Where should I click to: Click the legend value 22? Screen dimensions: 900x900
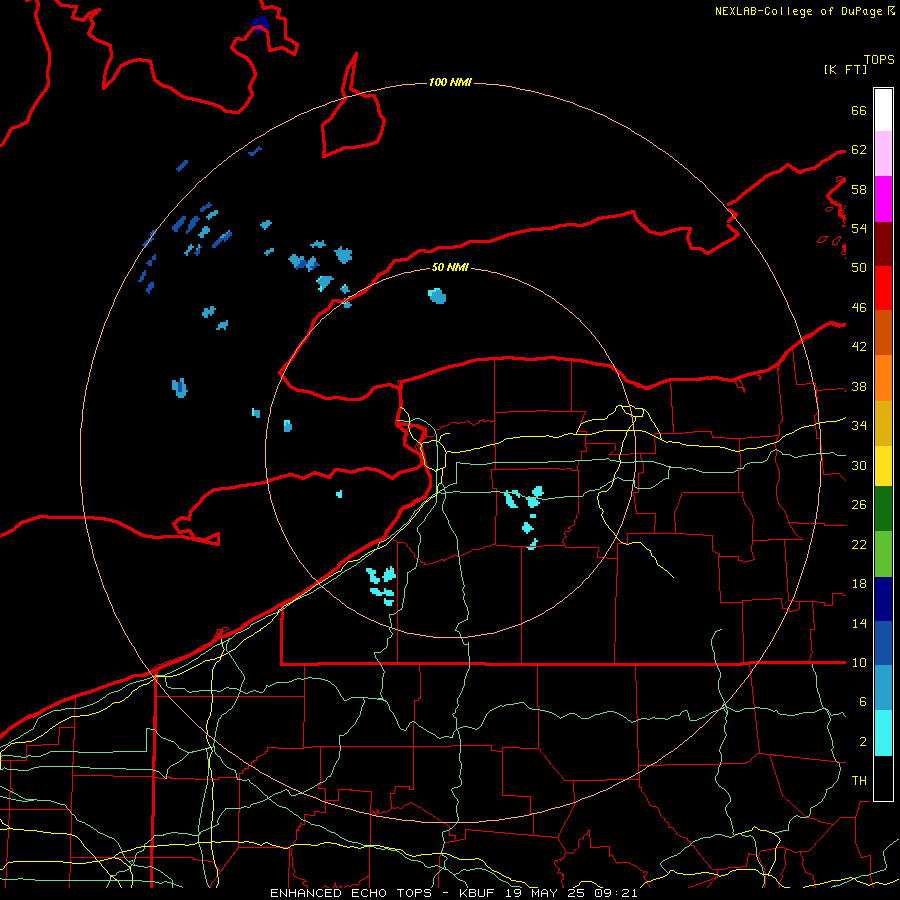coord(859,544)
